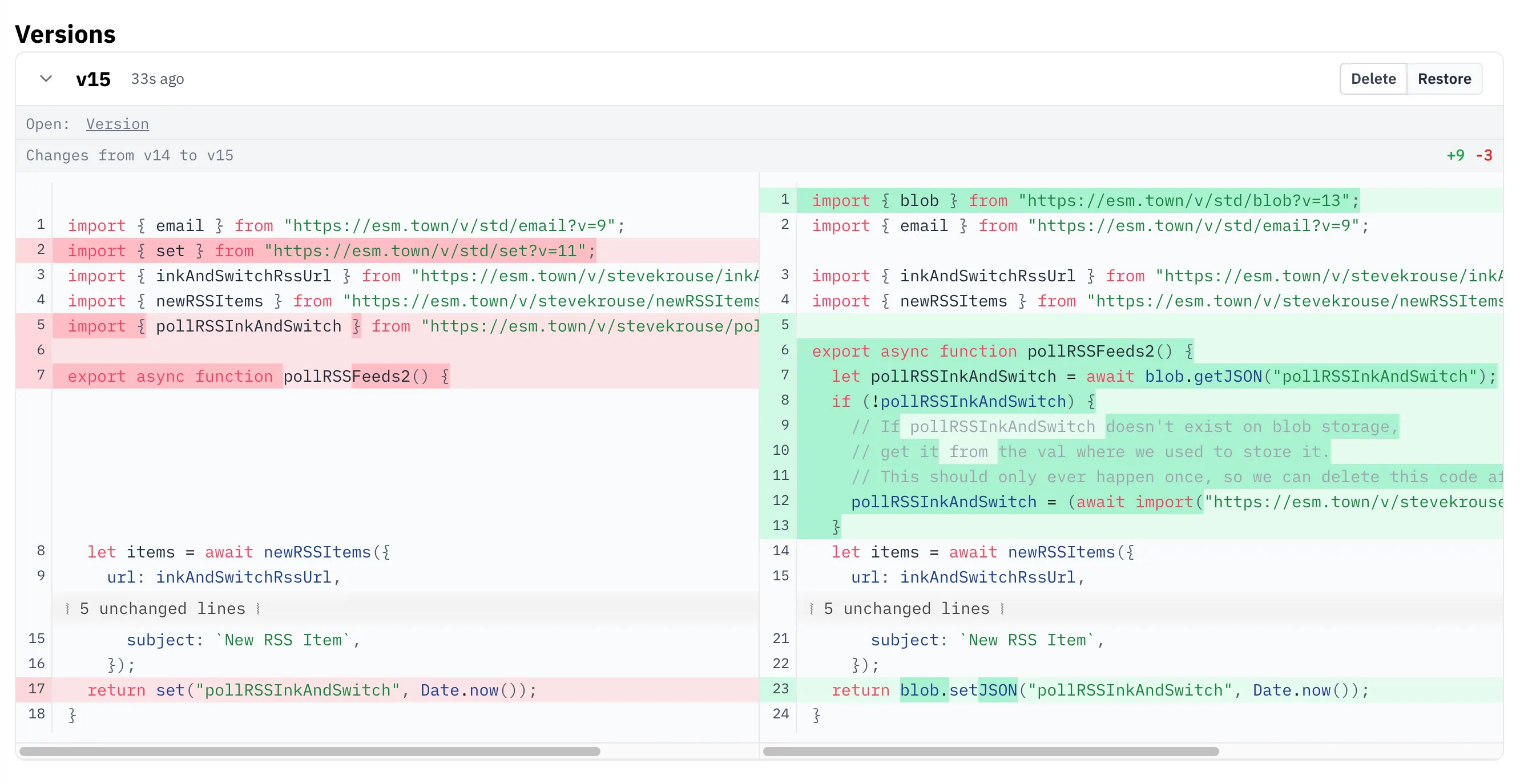Click comment 'doesn't exist on blob storage'
Image resolution: width=1524 pixels, height=784 pixels.
[x=1252, y=426]
